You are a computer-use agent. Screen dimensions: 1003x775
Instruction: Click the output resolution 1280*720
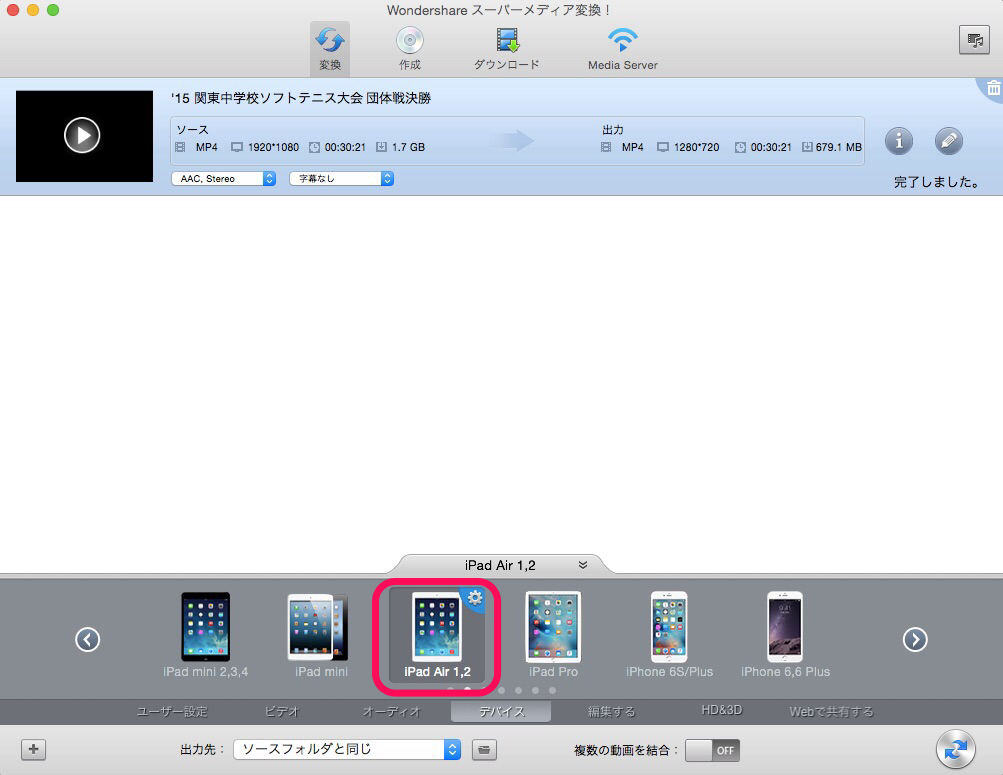696,147
